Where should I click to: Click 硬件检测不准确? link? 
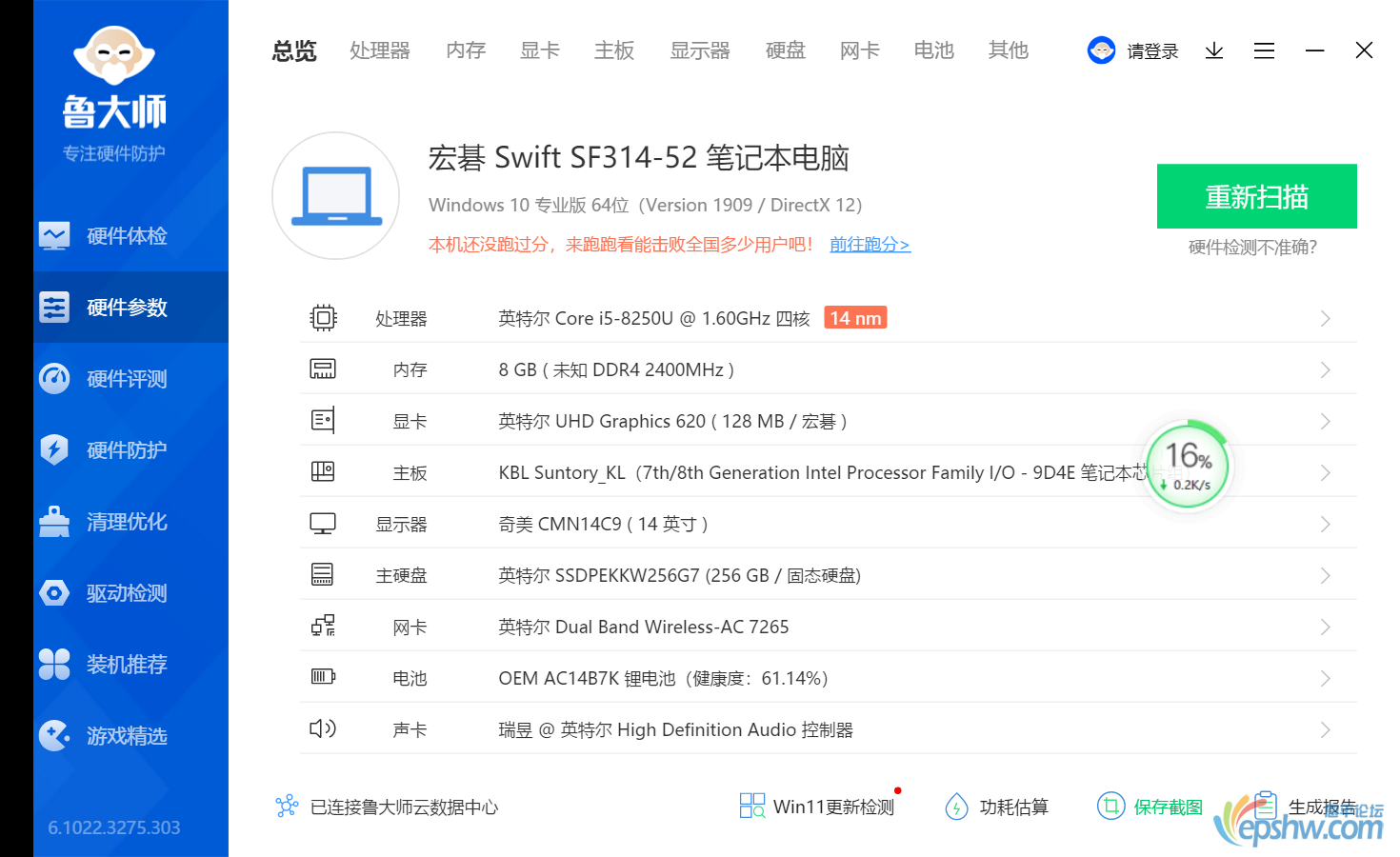coord(1252,248)
